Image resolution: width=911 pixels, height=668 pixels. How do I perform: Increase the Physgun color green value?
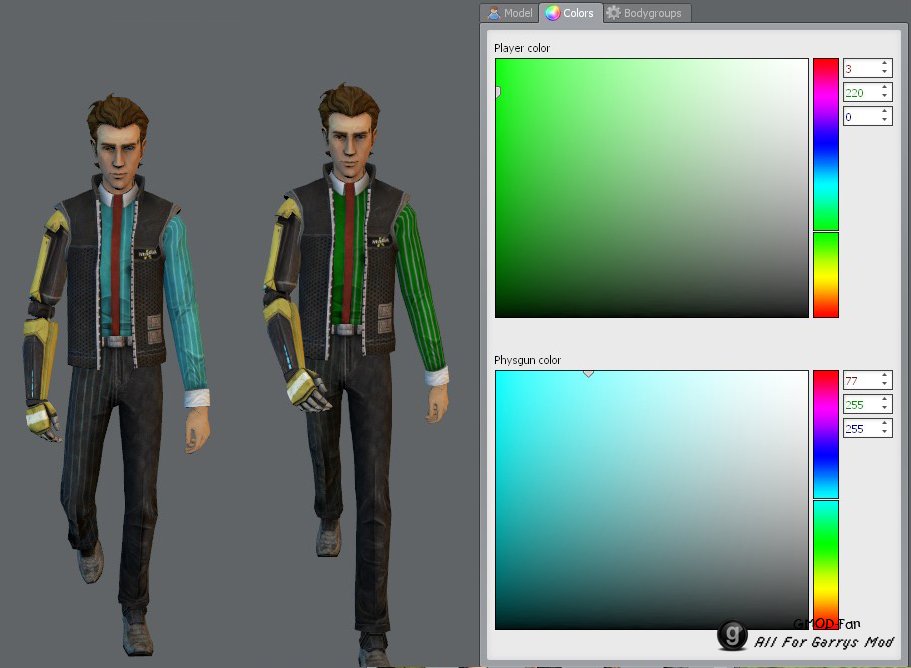click(x=884, y=400)
